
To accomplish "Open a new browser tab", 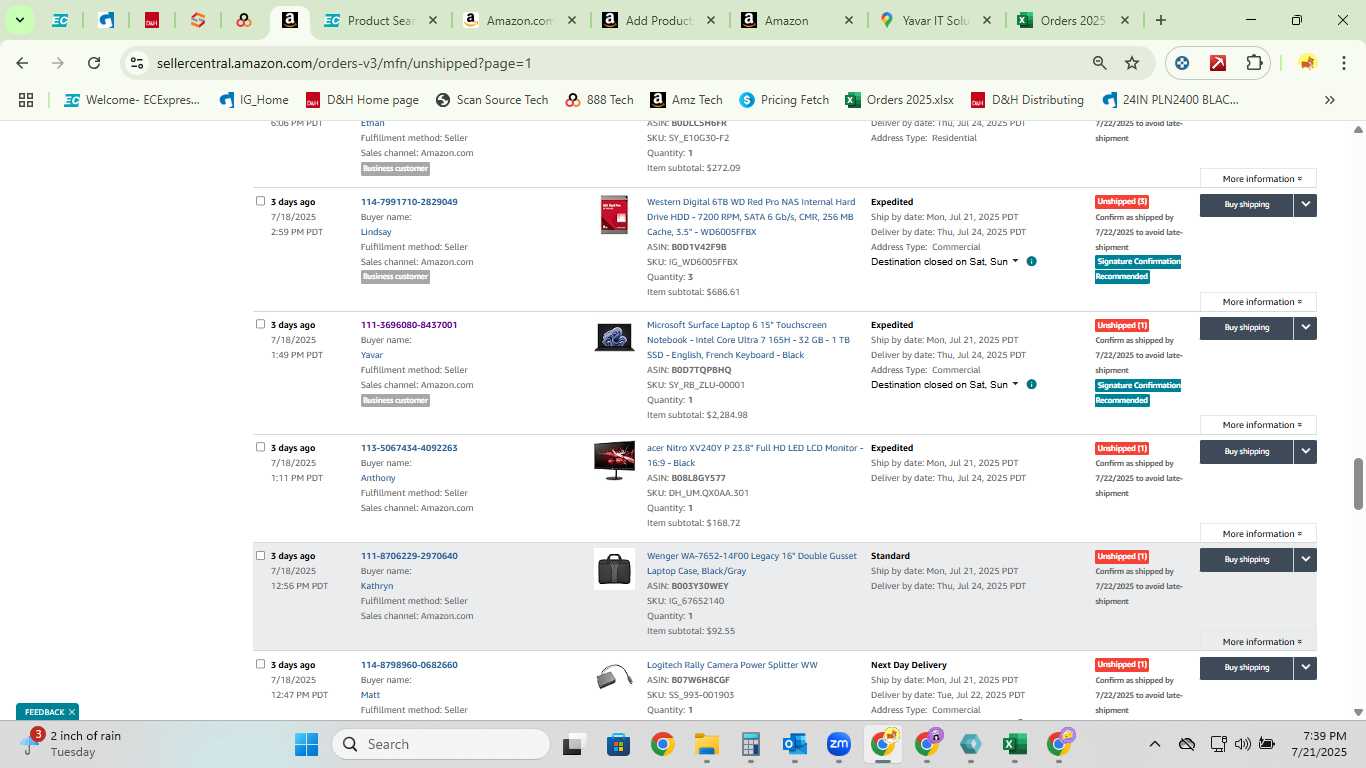I will pos(1160,20).
